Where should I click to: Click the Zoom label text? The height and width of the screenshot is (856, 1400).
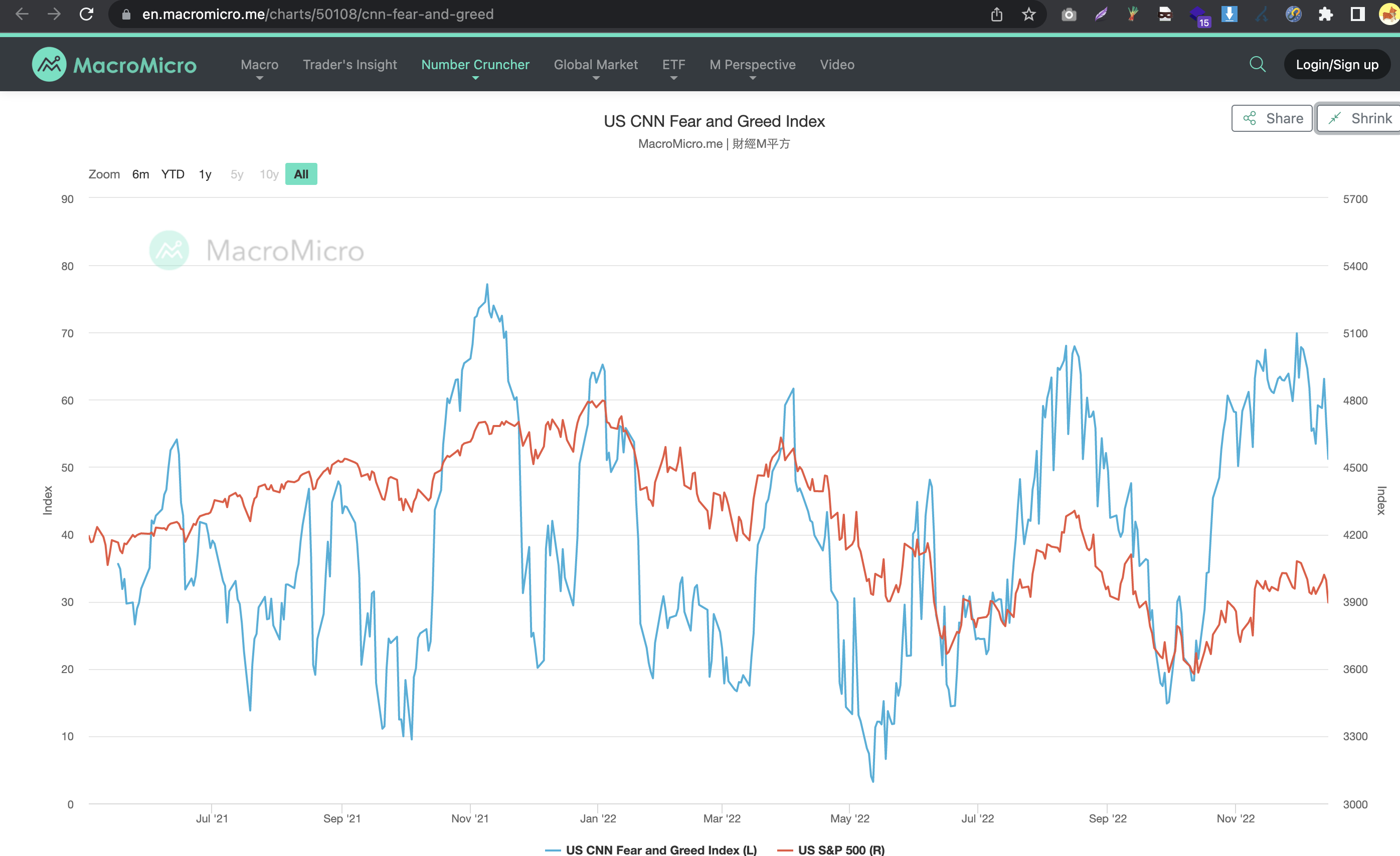pos(104,174)
